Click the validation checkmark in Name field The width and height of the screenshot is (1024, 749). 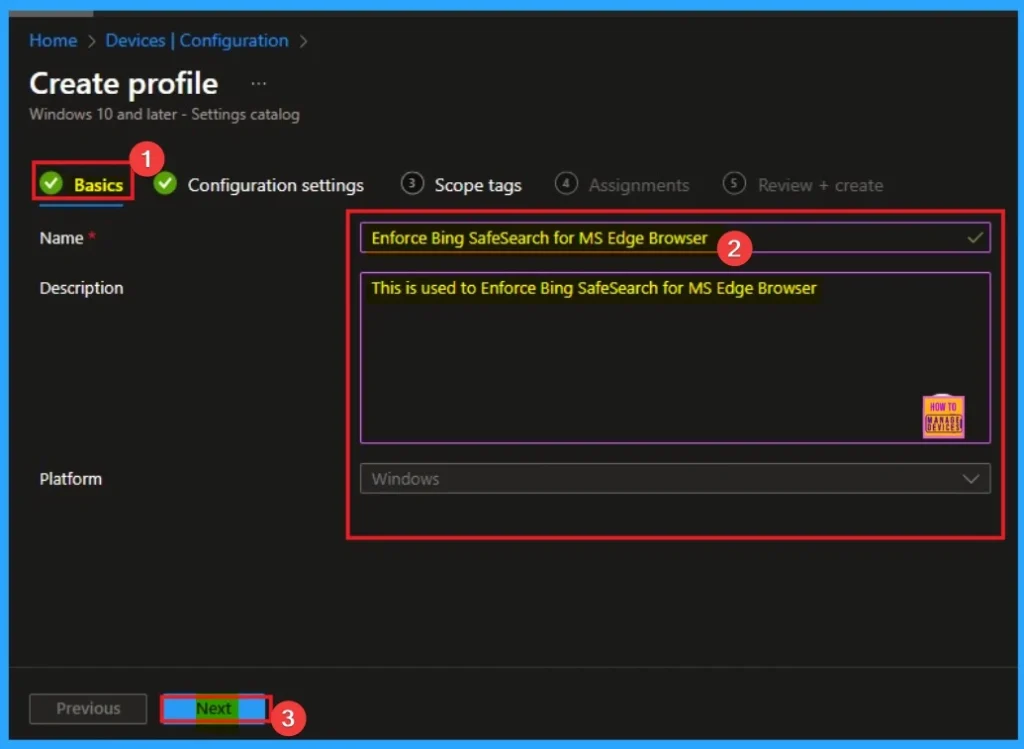[974, 238]
